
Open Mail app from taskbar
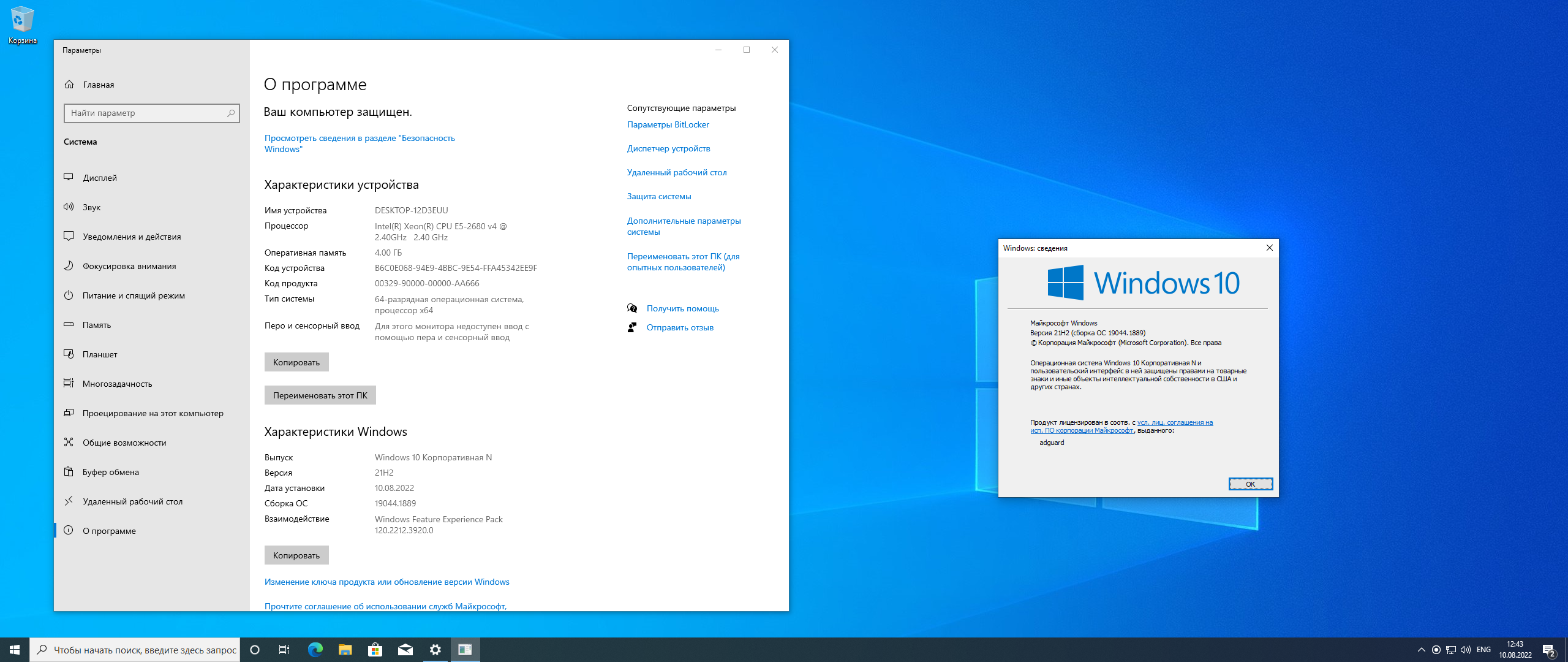[405, 650]
